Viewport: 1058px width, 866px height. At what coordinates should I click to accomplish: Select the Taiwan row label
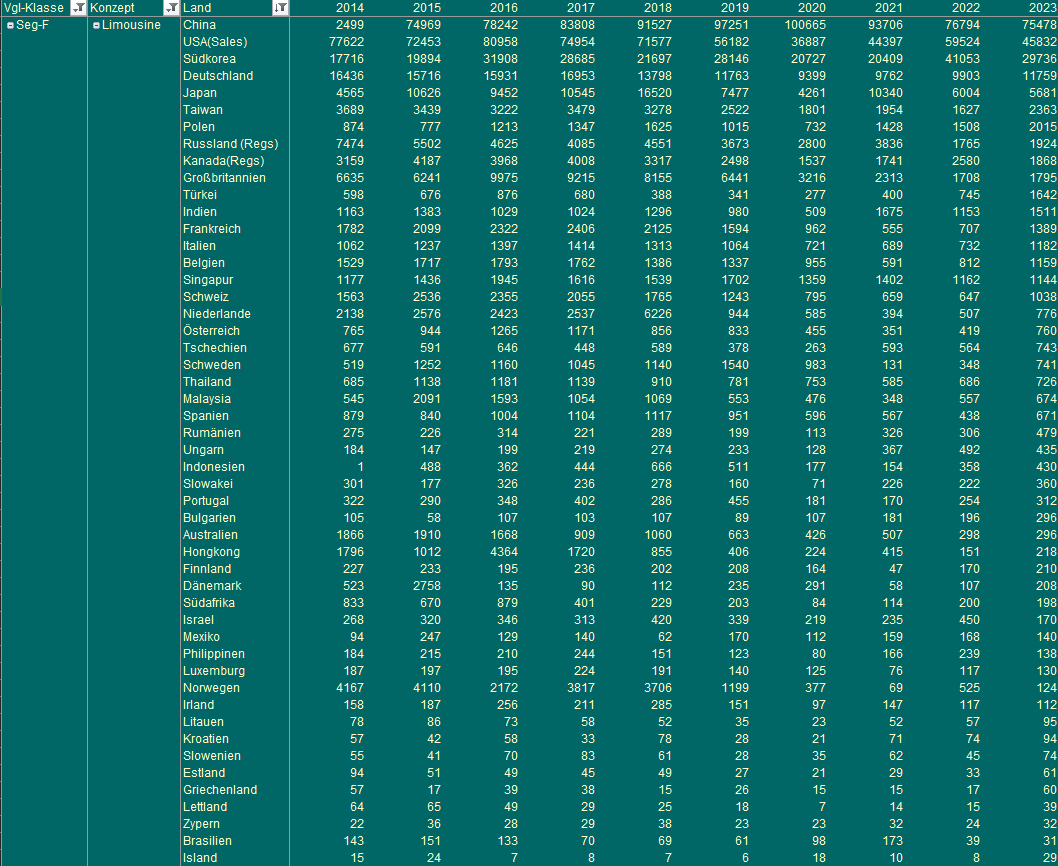tap(202, 109)
